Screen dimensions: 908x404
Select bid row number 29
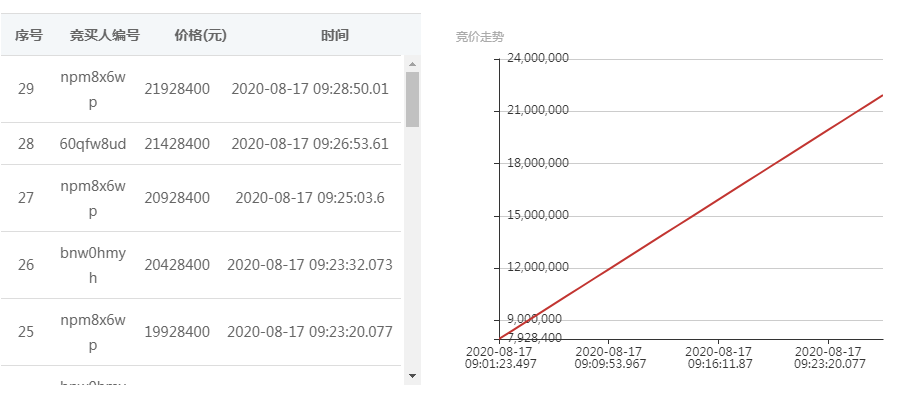point(200,89)
